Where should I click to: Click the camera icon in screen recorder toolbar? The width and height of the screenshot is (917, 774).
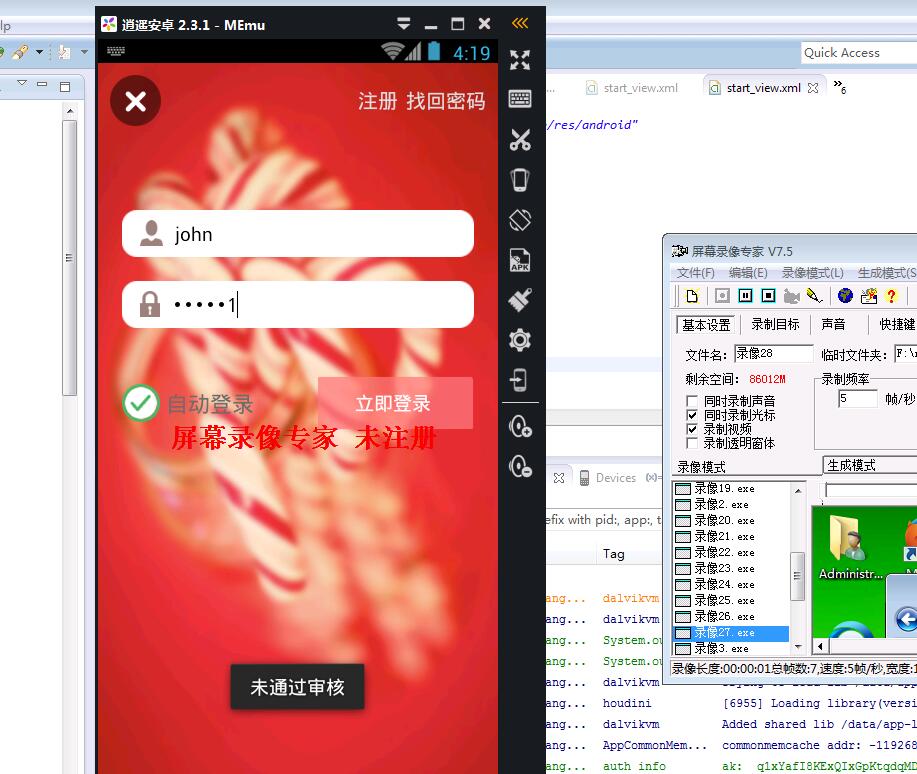791,297
